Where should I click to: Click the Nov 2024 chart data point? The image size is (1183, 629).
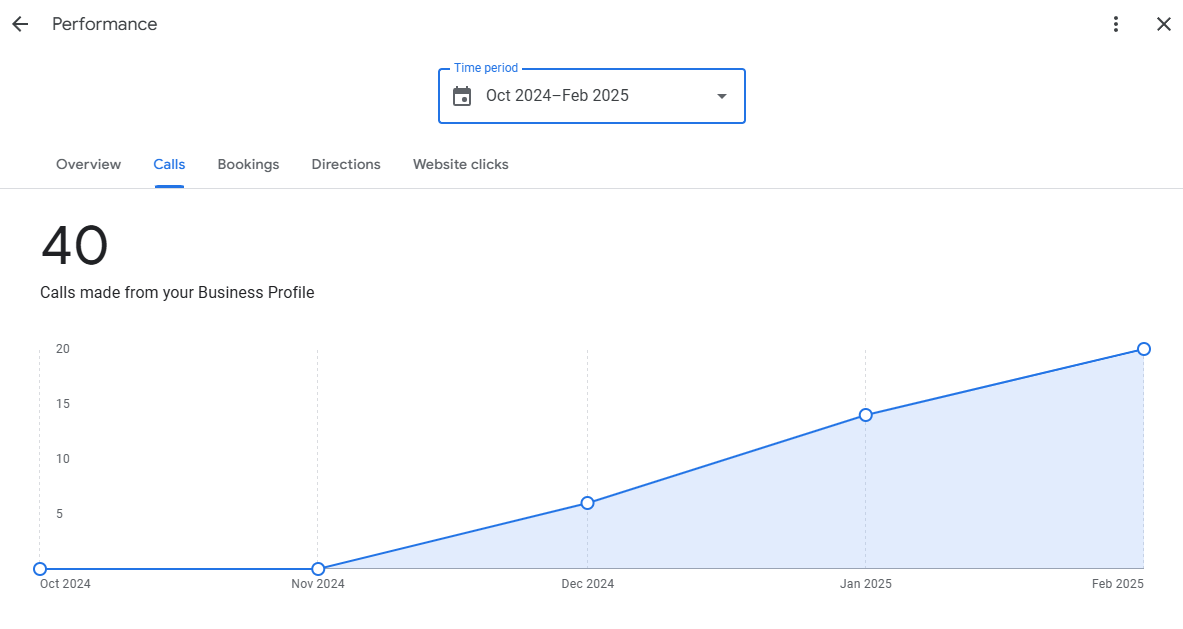318,568
